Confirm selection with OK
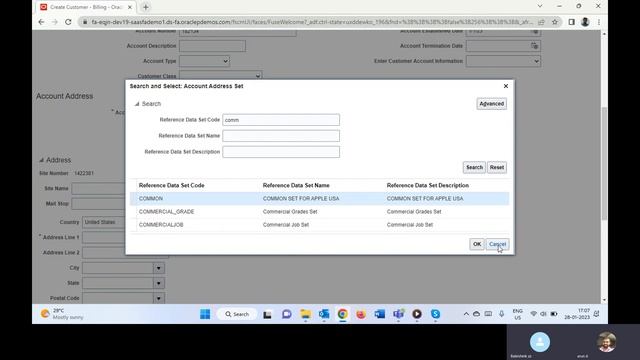 [x=477, y=244]
